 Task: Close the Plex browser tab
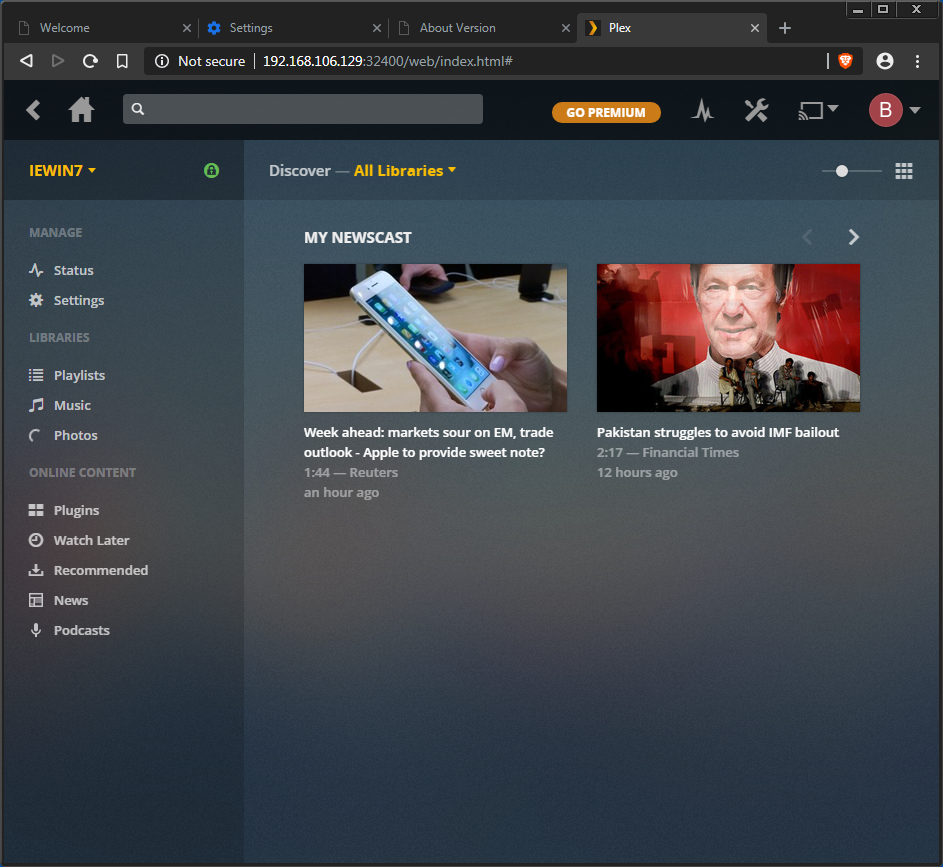[x=755, y=28]
